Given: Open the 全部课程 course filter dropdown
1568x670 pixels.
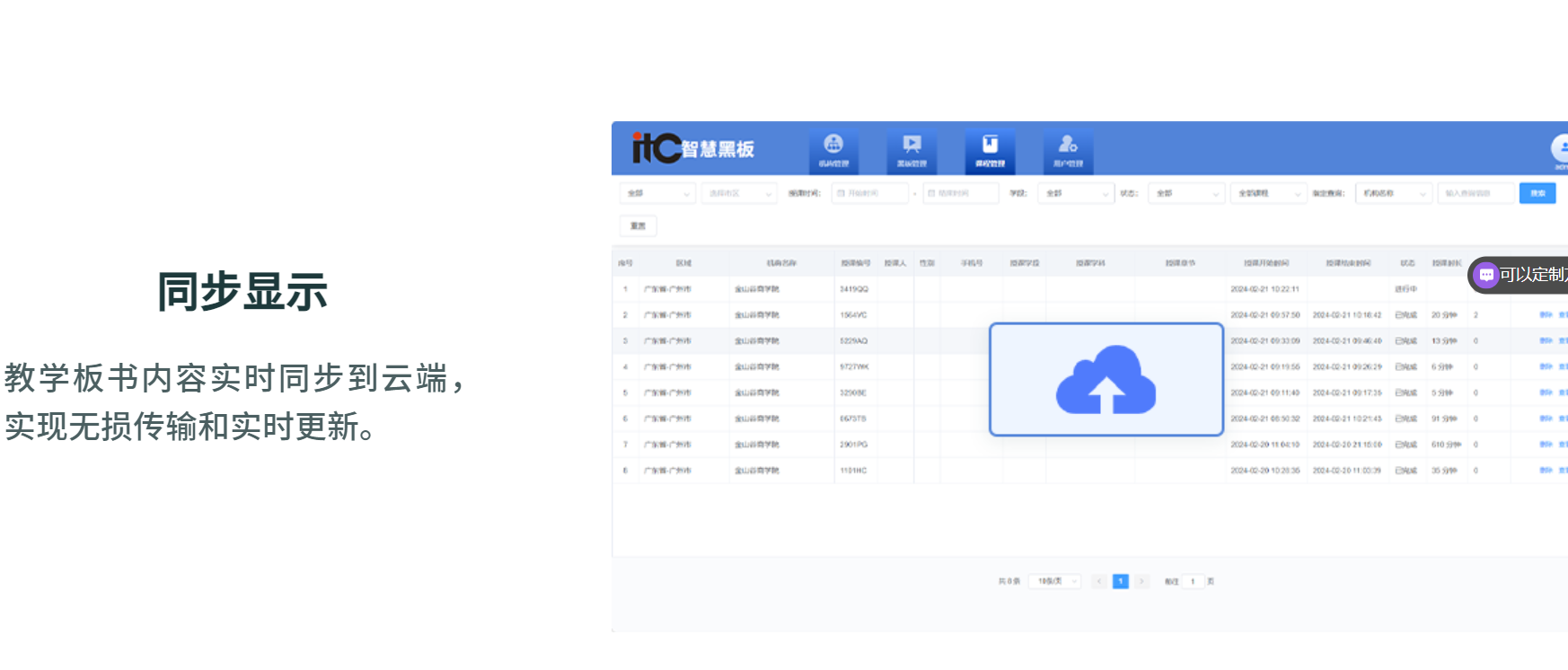Looking at the screenshot, I should pyautogui.click(x=1268, y=193).
